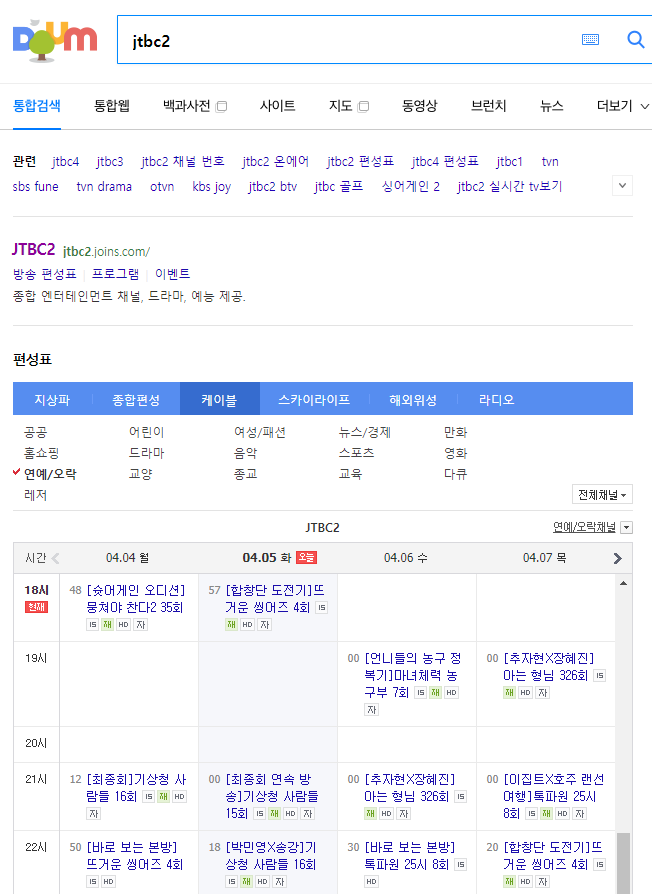Select the 스카이라이프 schedule tab

point(314,400)
